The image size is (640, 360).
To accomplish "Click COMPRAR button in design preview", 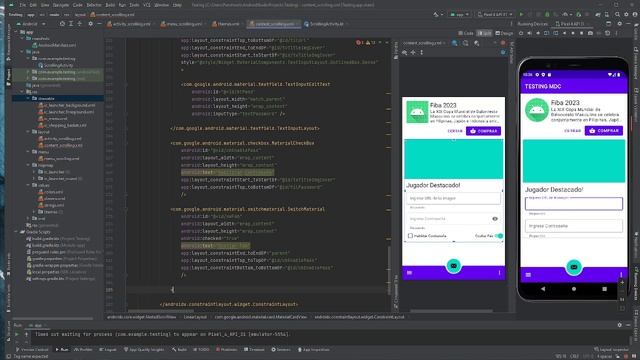I will point(483,131).
